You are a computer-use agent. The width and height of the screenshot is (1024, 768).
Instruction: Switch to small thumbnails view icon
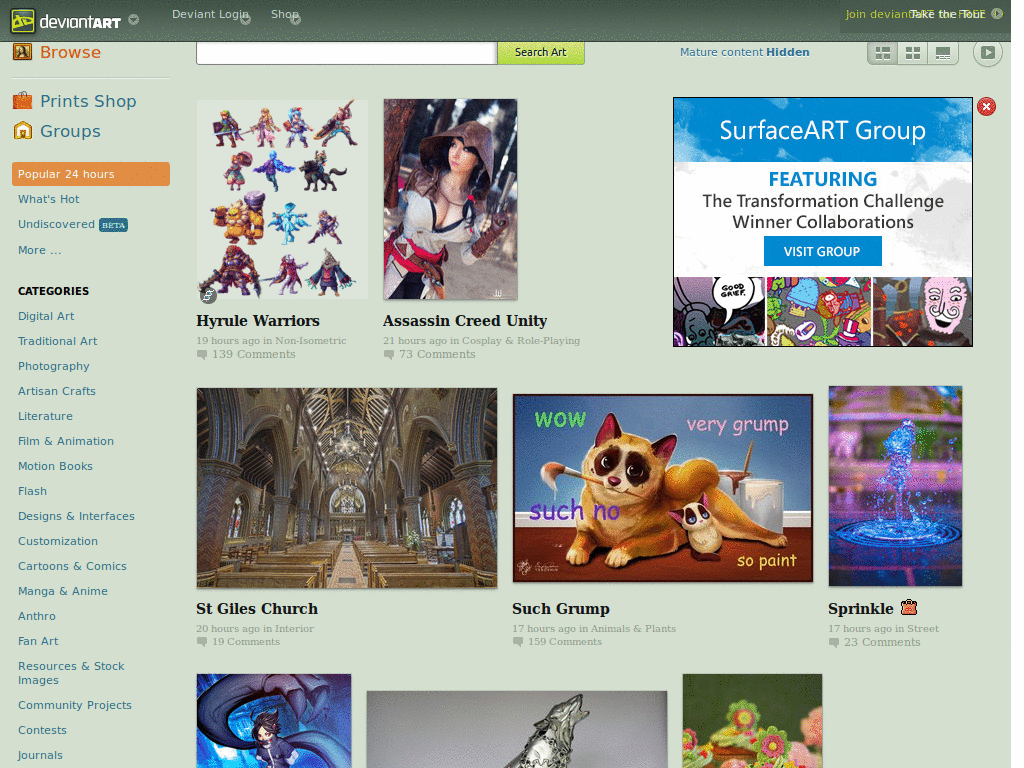883,53
